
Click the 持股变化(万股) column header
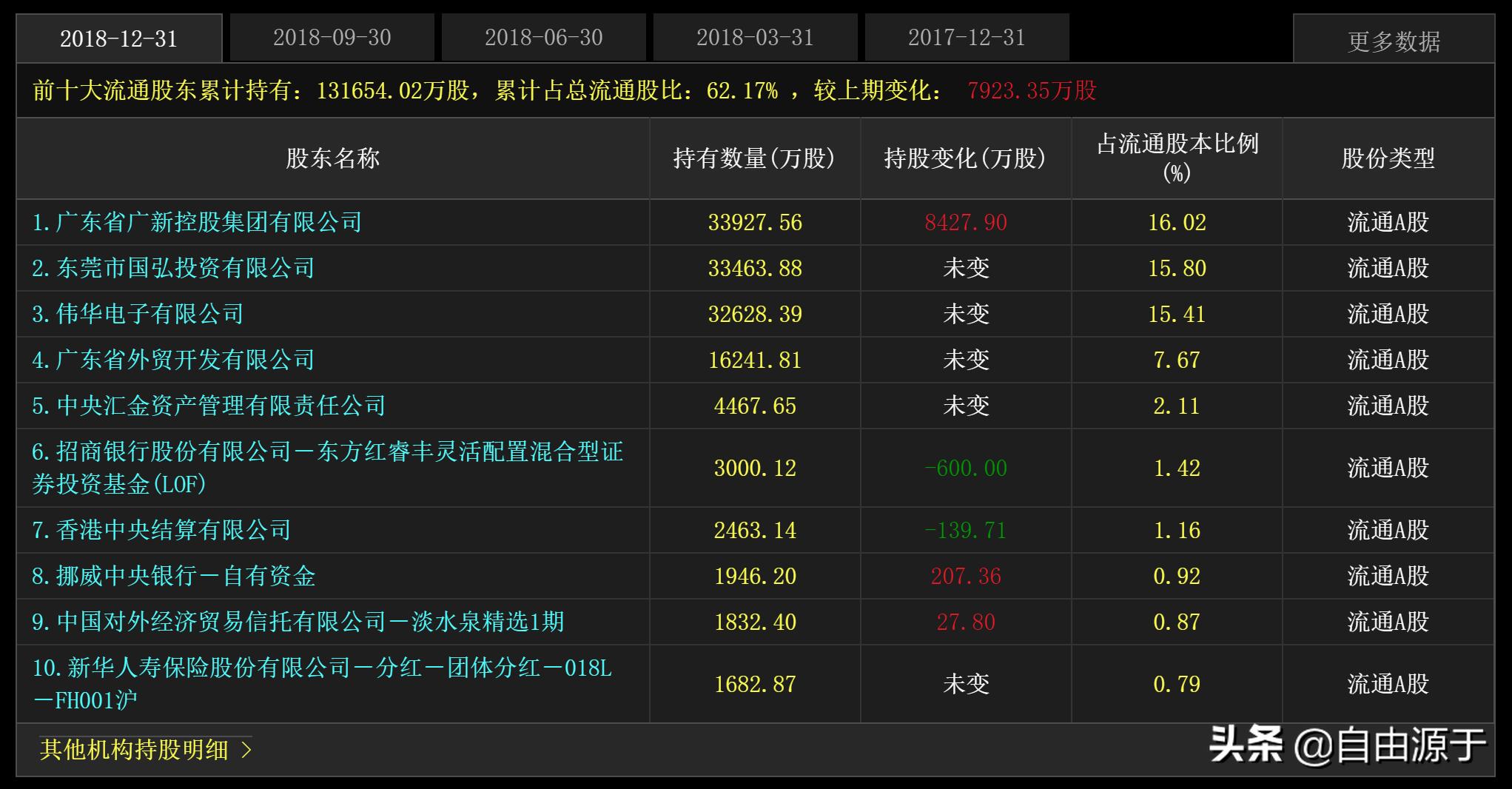(x=964, y=157)
